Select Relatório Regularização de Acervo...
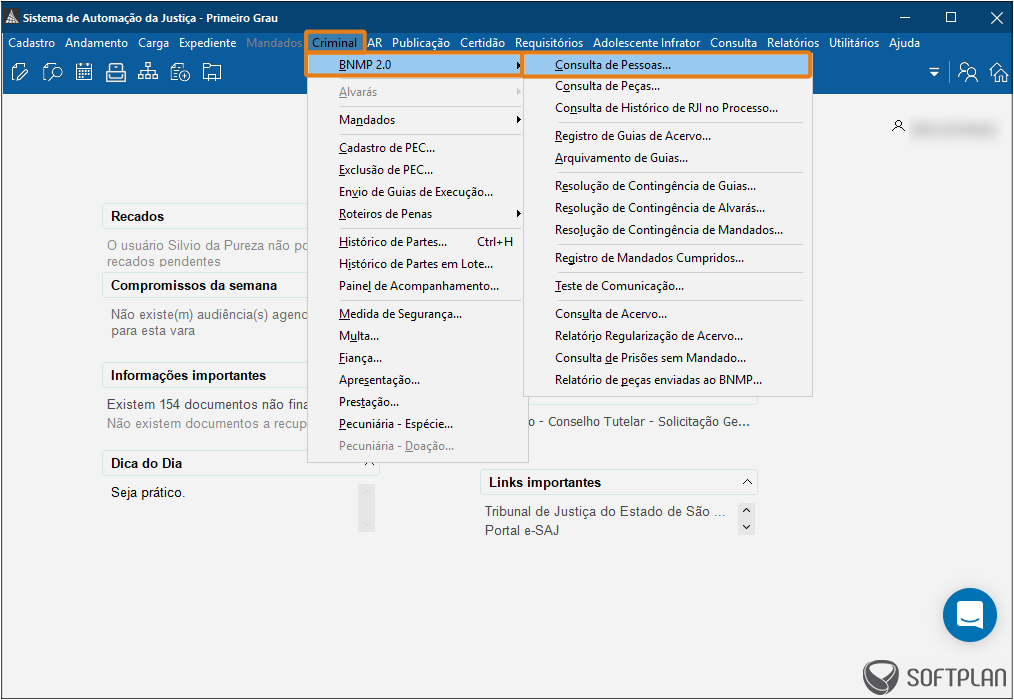This screenshot has height=700, width=1014. tap(667, 336)
